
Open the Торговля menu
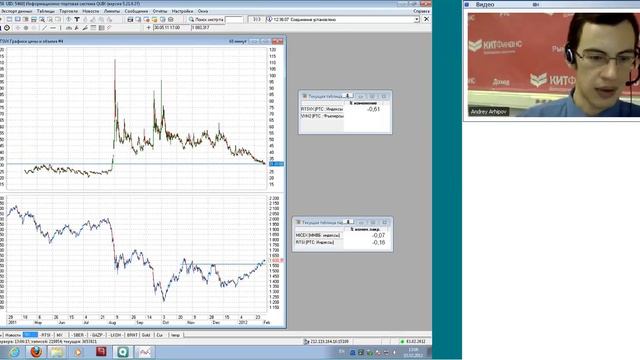click(69, 11)
